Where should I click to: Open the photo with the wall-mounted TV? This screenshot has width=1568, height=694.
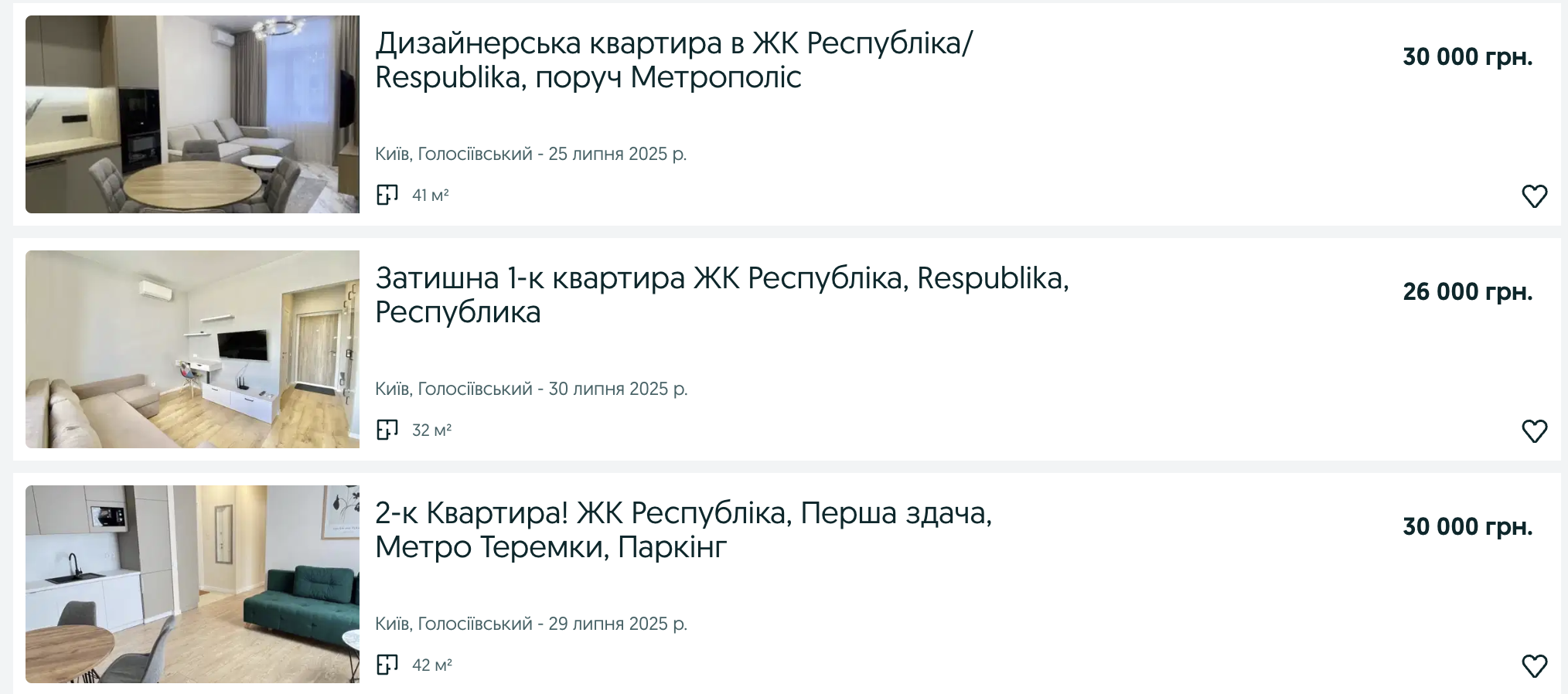pos(193,349)
